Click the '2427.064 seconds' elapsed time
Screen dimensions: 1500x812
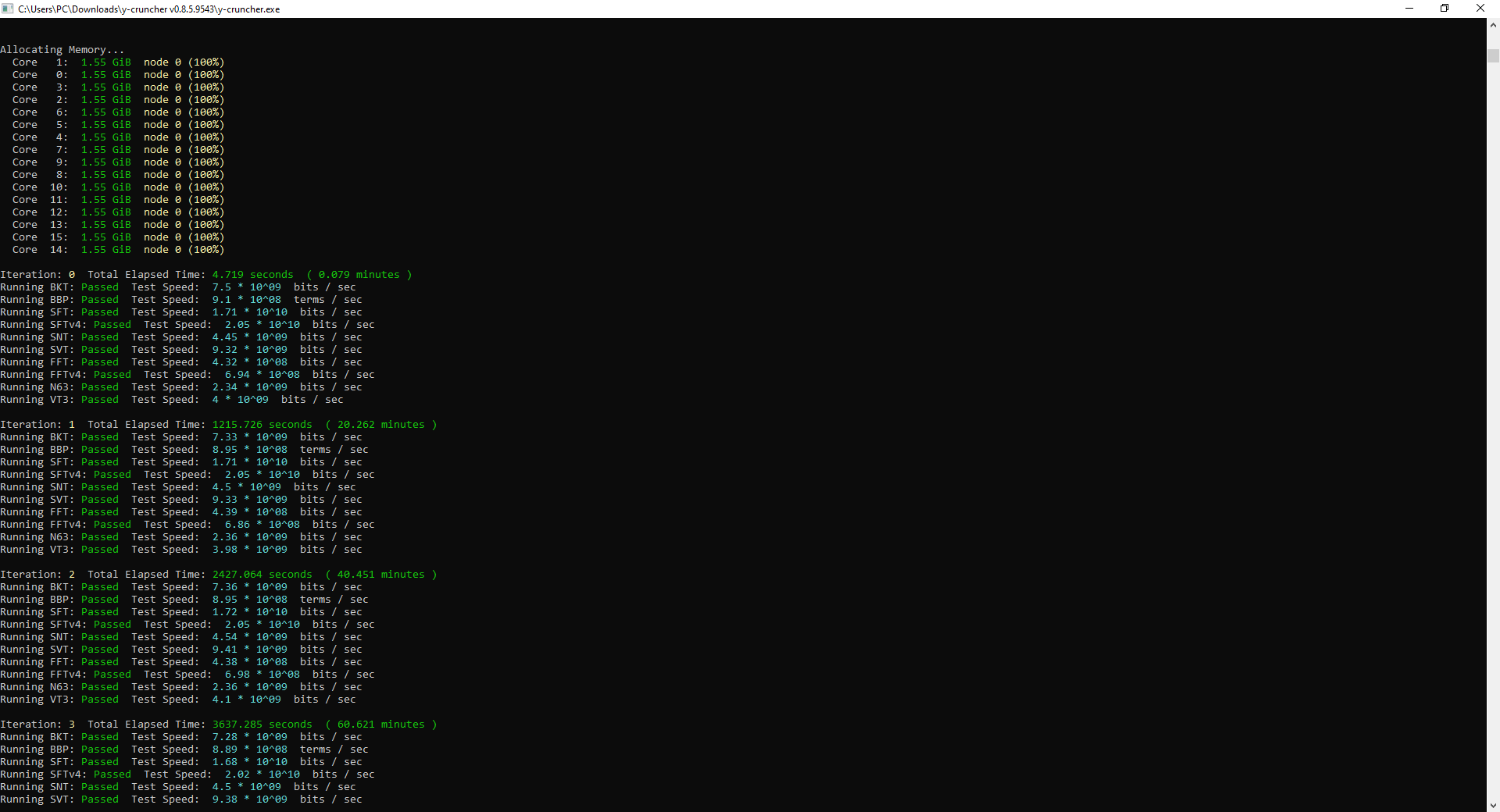pos(262,575)
